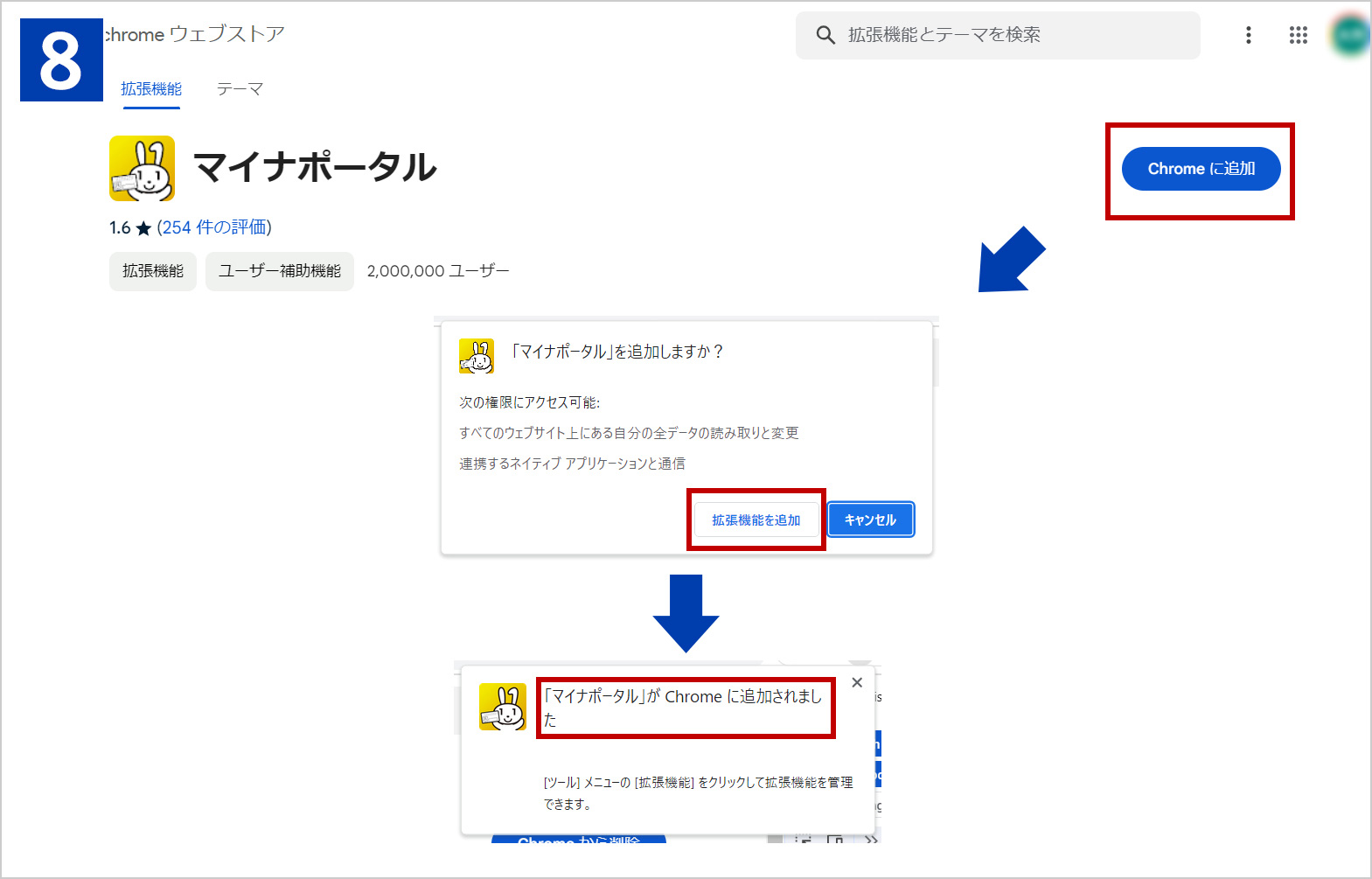This screenshot has height=879, width=1372.
Task: Click the 1.6 star rating text
Action: point(130,227)
